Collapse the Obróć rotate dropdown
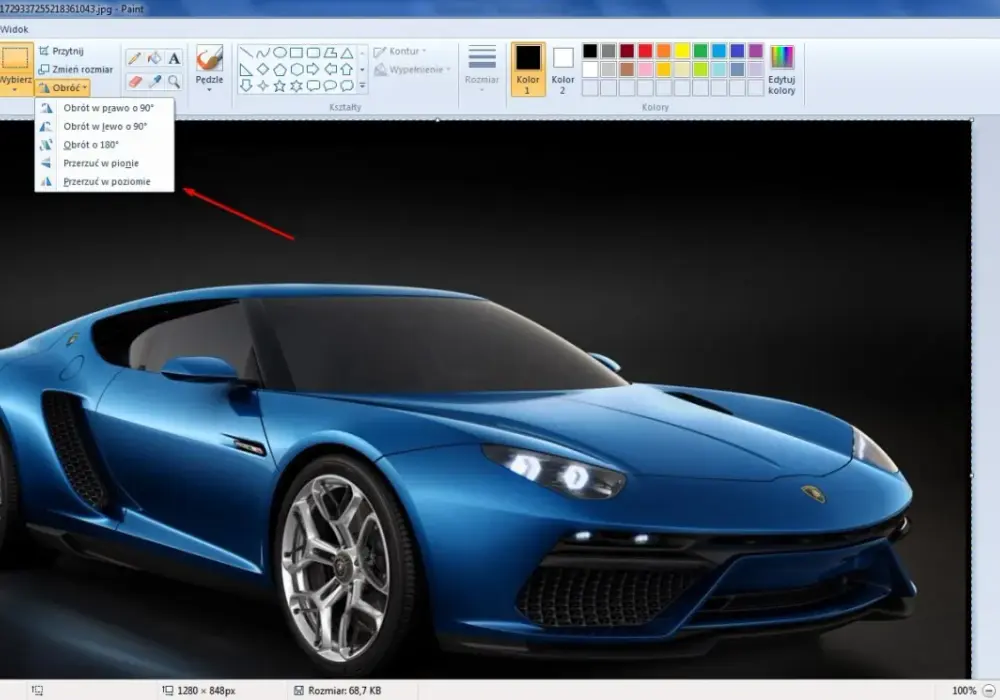The image size is (1000, 700). tap(62, 88)
